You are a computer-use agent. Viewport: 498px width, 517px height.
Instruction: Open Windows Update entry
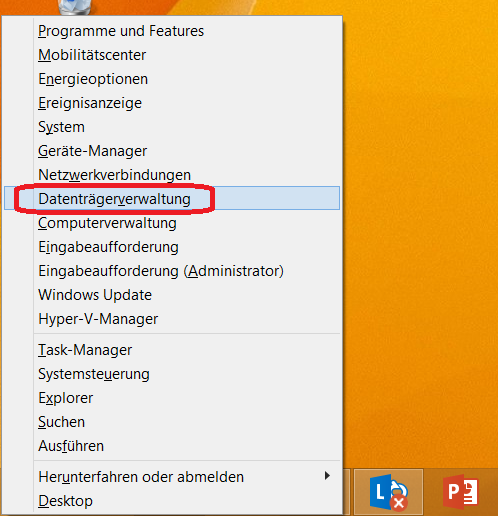click(172, 295)
